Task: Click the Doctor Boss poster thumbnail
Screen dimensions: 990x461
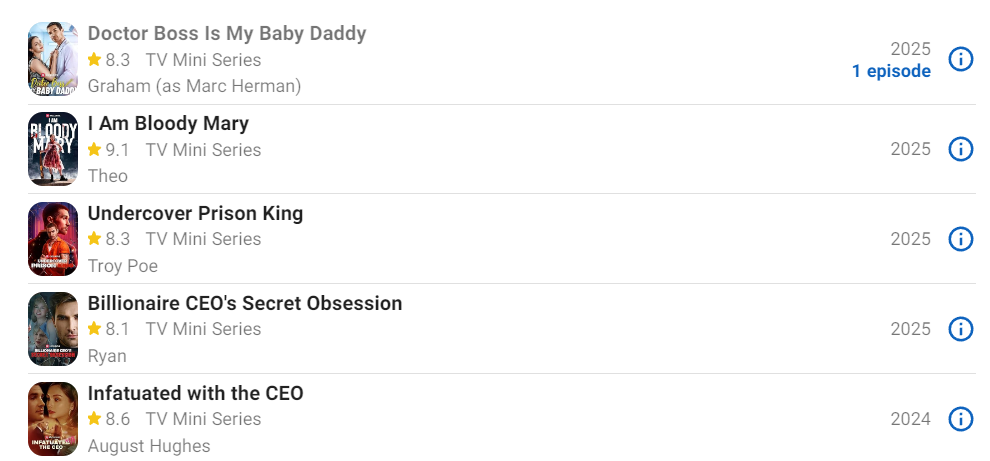Action: (53, 59)
